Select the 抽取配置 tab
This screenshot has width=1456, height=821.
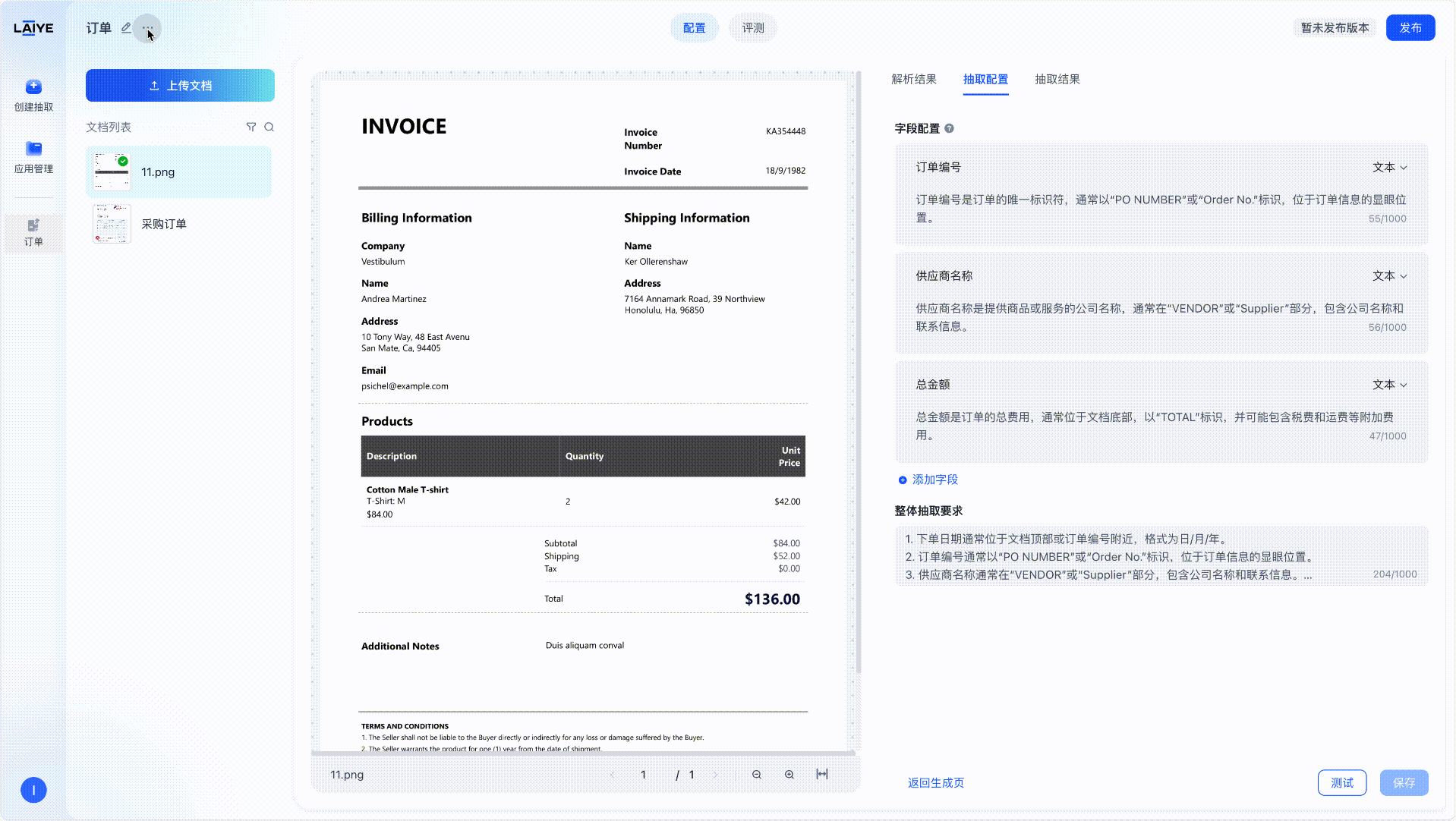pyautogui.click(x=985, y=79)
